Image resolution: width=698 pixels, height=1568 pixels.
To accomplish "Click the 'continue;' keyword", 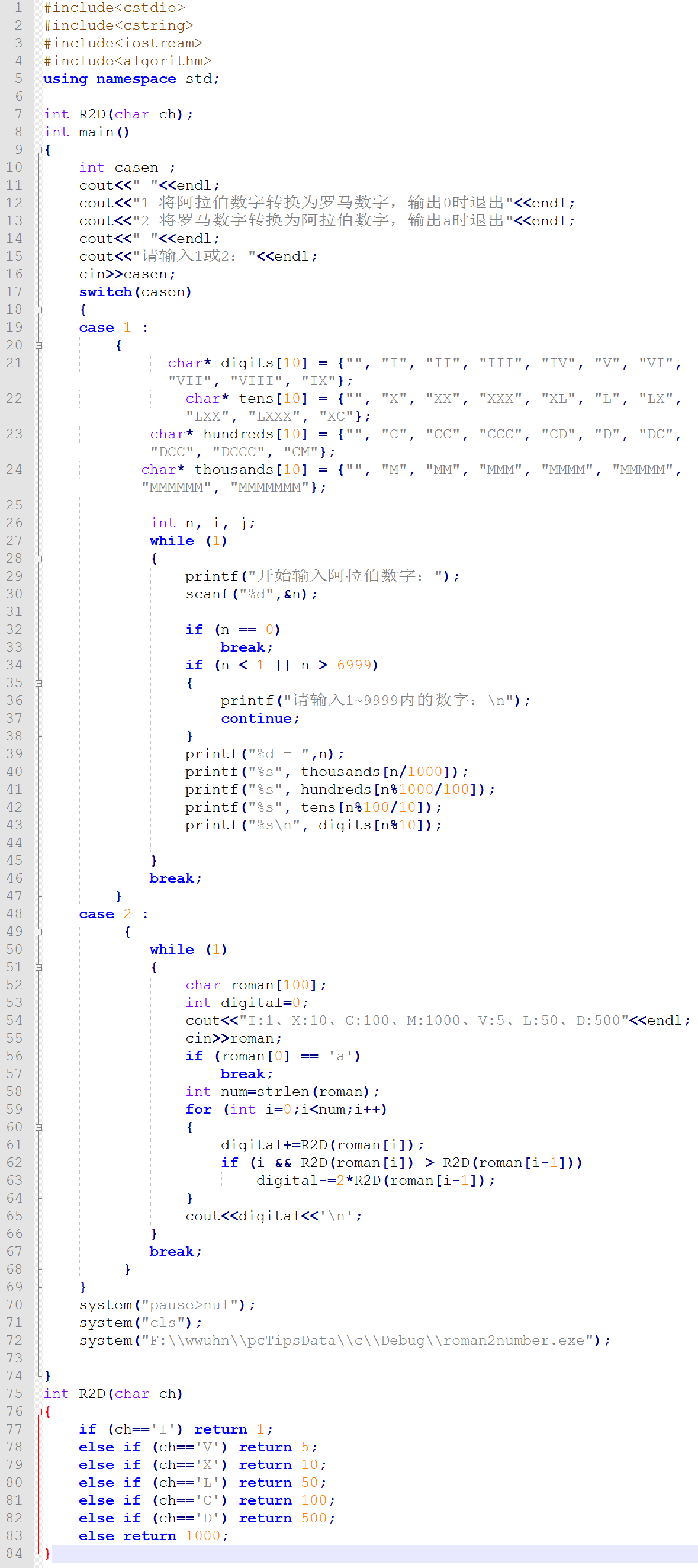I will (x=260, y=719).
